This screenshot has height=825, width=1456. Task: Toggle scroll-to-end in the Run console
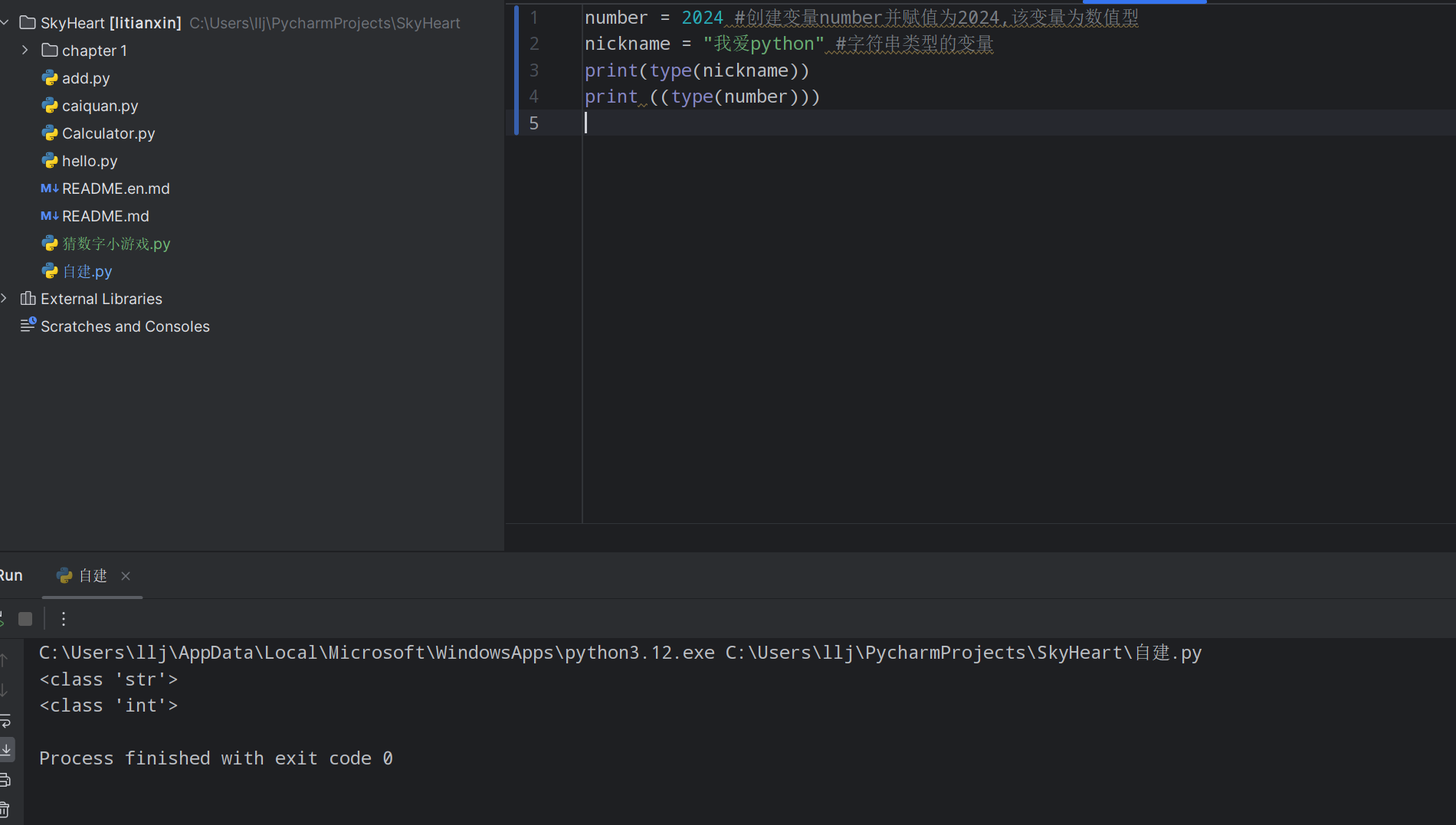pos(6,749)
